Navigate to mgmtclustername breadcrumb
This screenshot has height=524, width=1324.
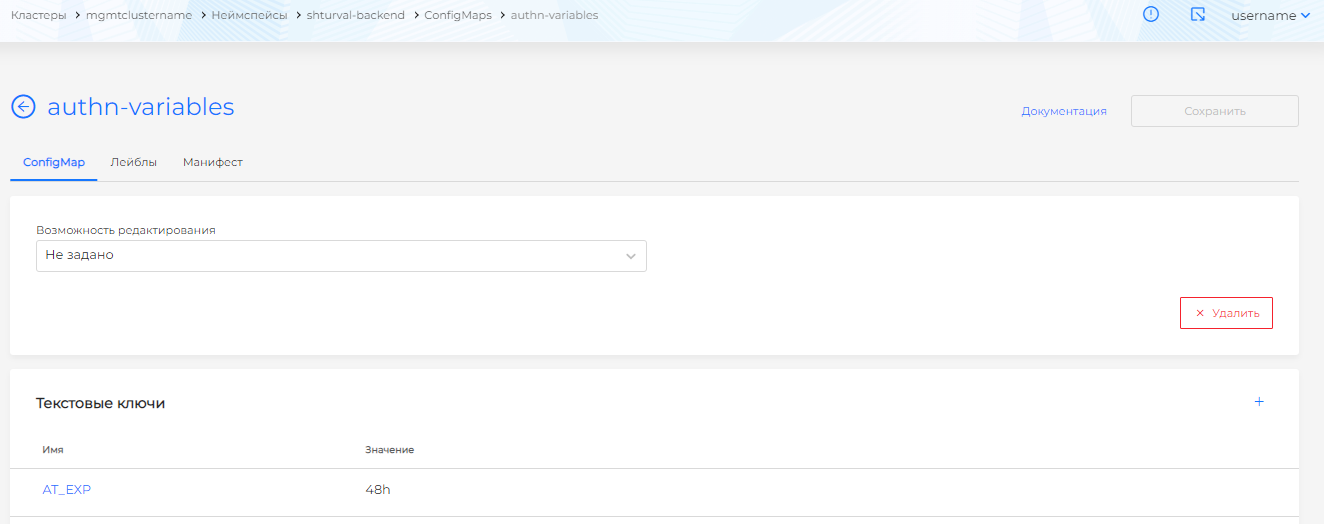(139, 16)
